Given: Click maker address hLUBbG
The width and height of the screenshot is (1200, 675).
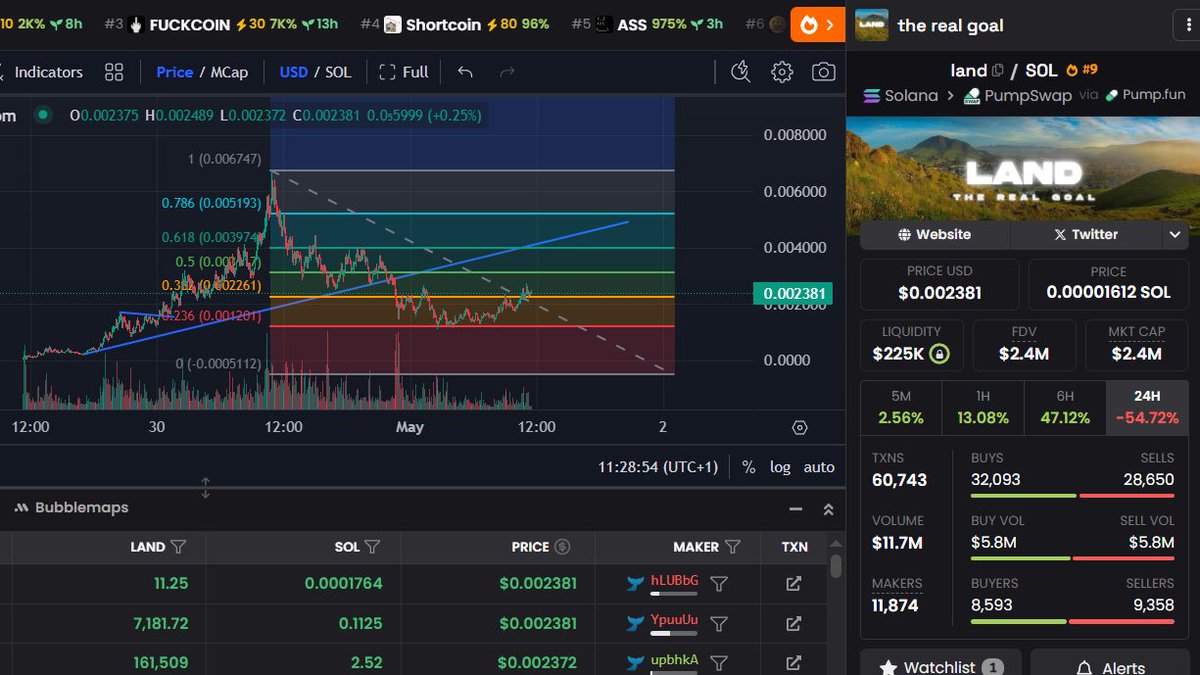Looking at the screenshot, I should tap(674, 580).
